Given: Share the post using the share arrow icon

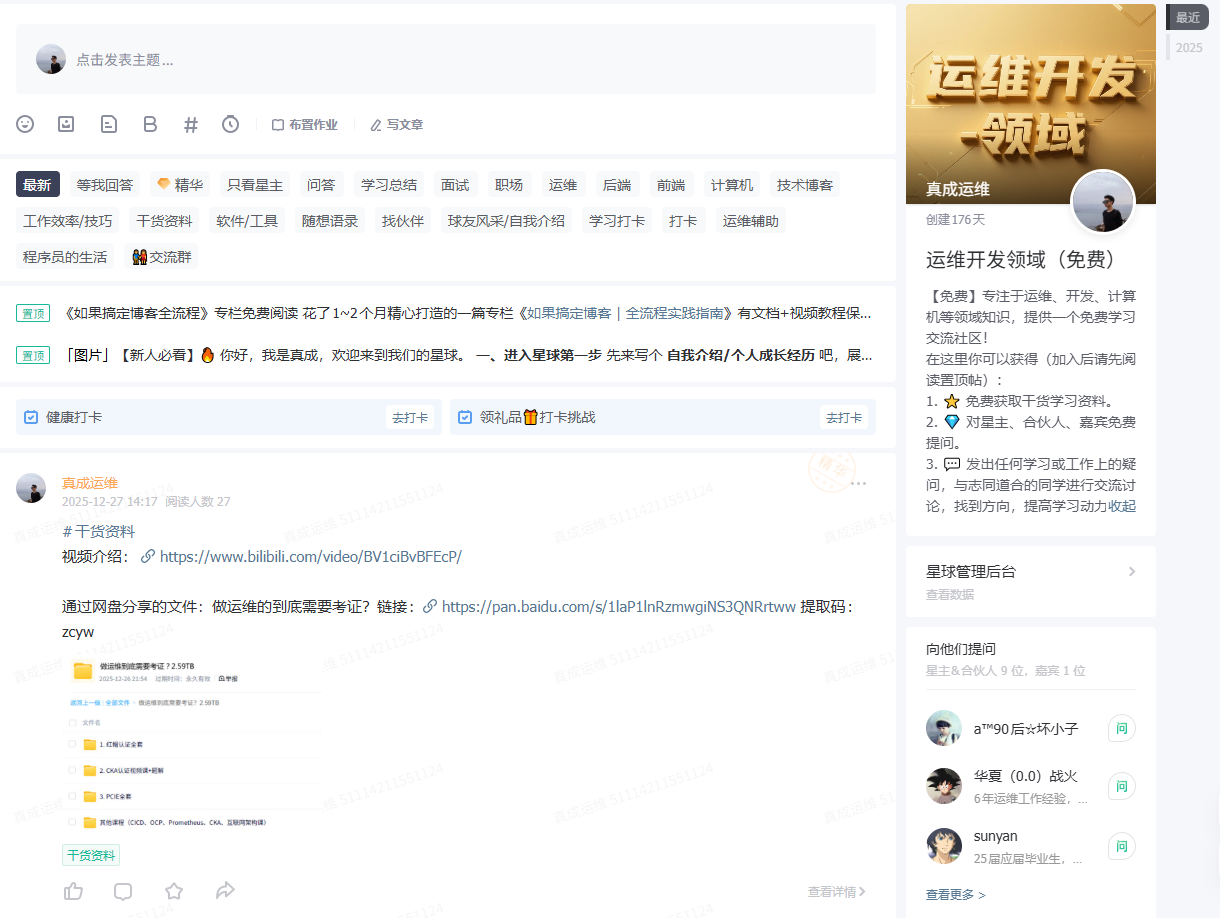Looking at the screenshot, I should click(225, 890).
